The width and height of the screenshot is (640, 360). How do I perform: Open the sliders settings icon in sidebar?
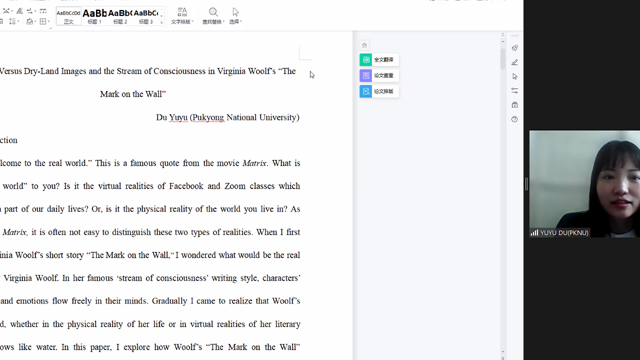(515, 91)
